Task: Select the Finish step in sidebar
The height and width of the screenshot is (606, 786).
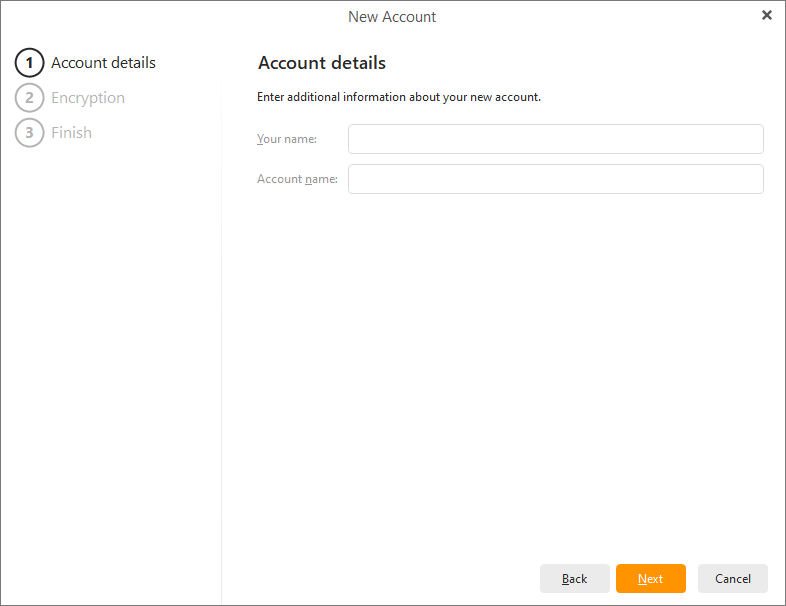Action: pyautogui.click(x=71, y=133)
